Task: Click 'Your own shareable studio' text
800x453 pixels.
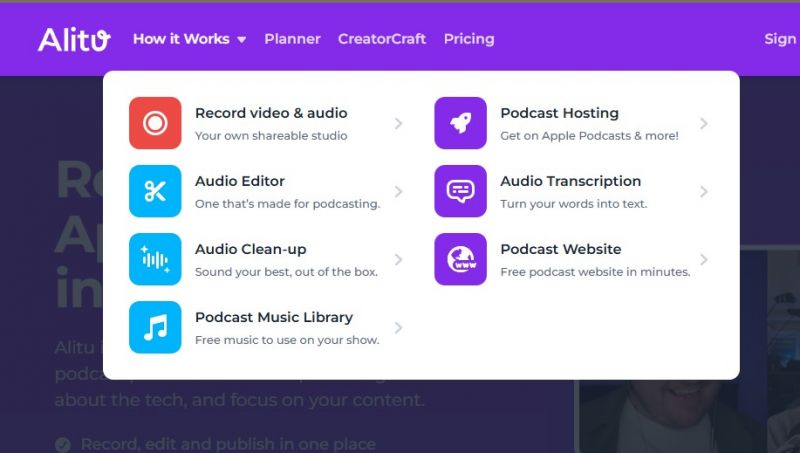Action: [x=271, y=136]
